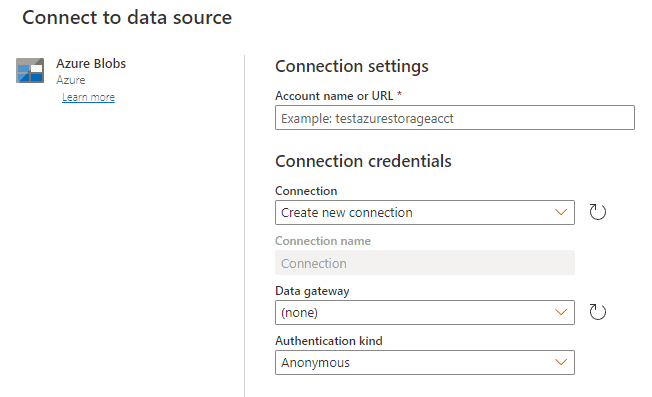Click the Azure Blobs connector icon

pos(30,70)
